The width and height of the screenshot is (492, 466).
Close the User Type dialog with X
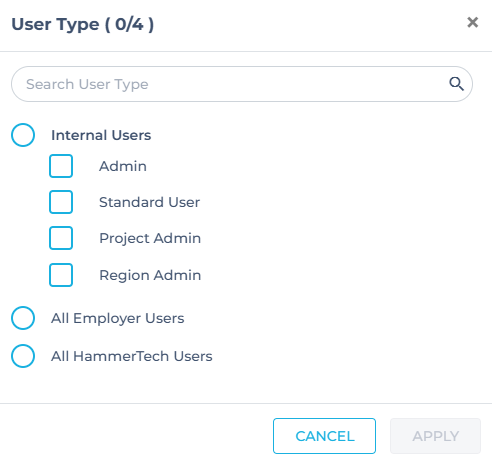pos(472,23)
